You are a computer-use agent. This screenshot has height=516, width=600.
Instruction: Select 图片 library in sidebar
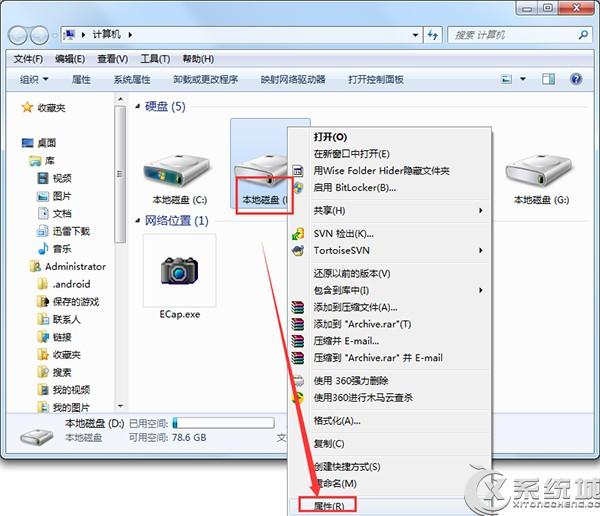(62, 196)
